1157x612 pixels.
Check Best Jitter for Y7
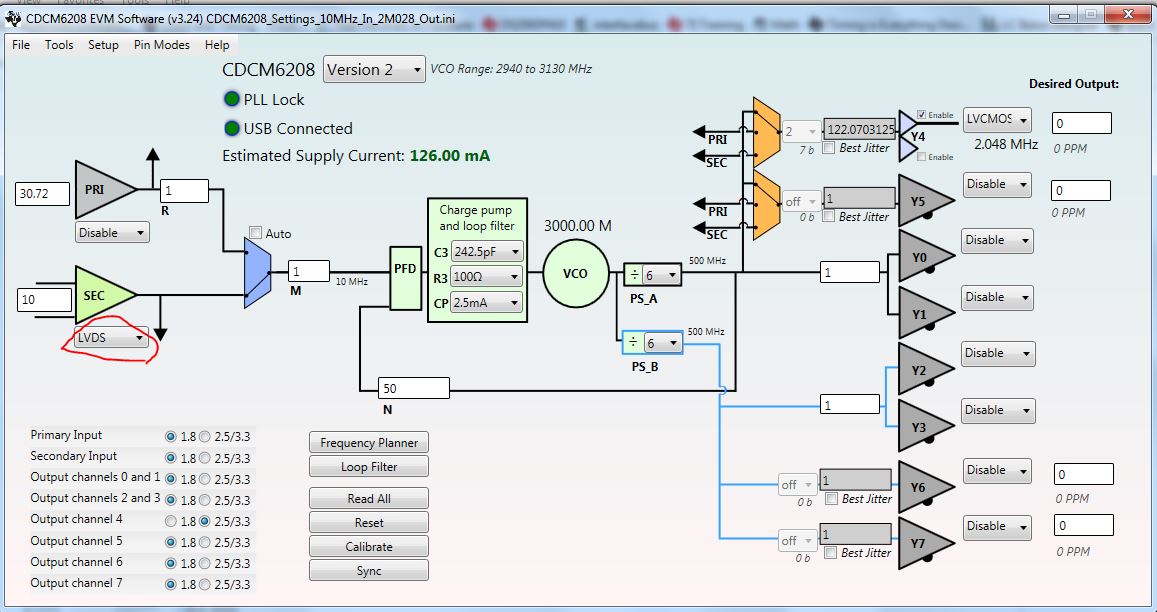tap(831, 553)
